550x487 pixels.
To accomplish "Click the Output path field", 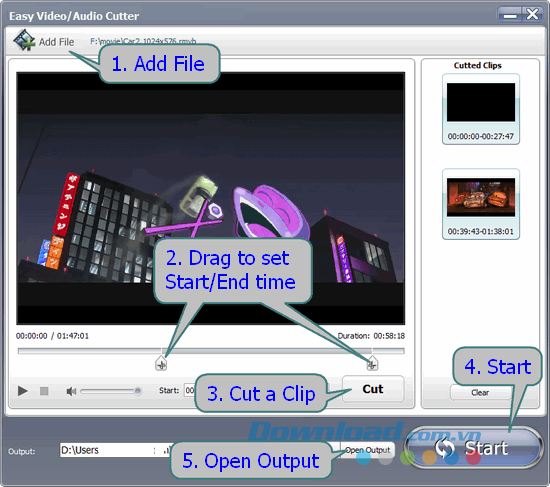I will (x=116, y=450).
